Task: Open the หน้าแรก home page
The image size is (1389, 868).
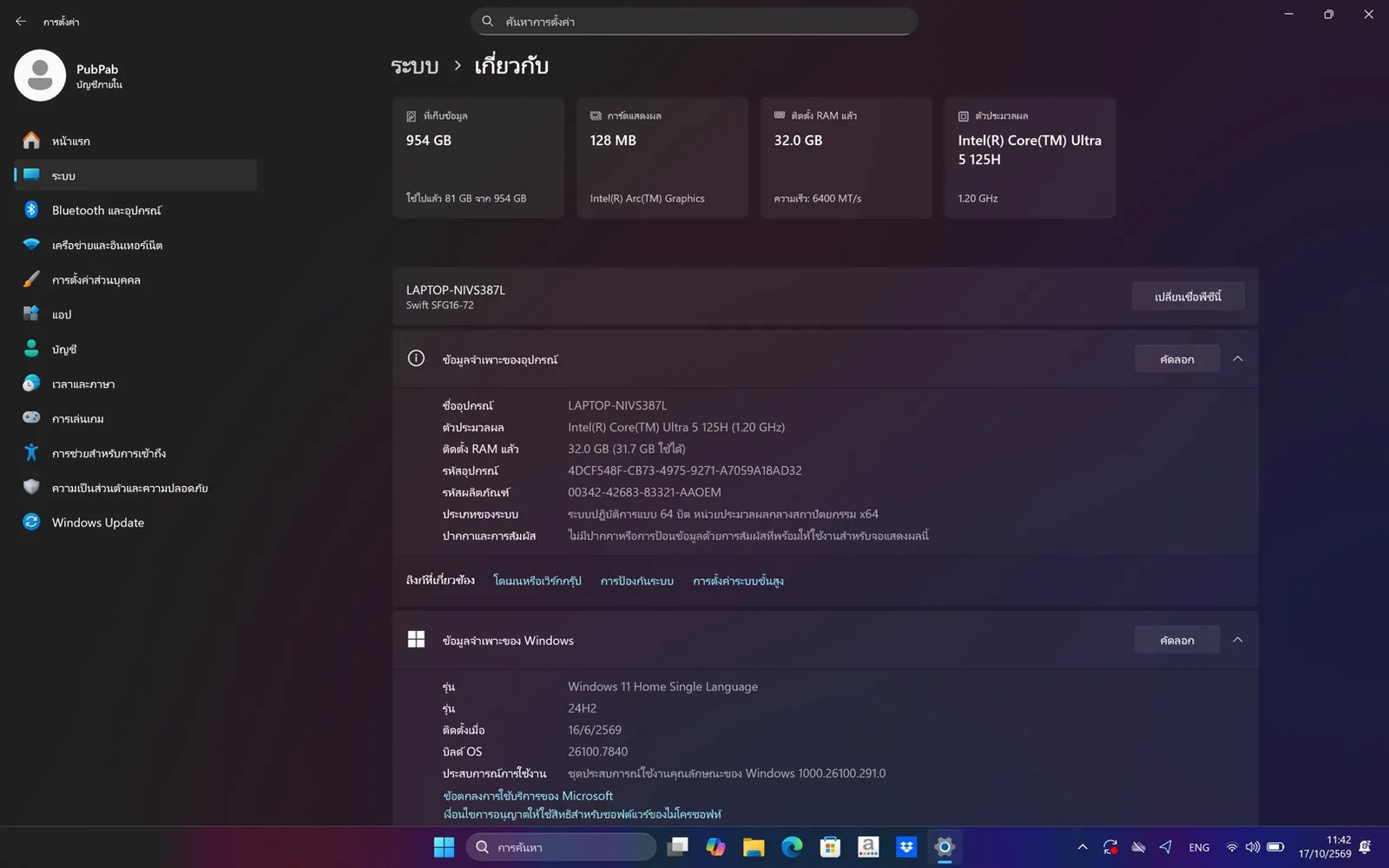Action: [x=135, y=141]
